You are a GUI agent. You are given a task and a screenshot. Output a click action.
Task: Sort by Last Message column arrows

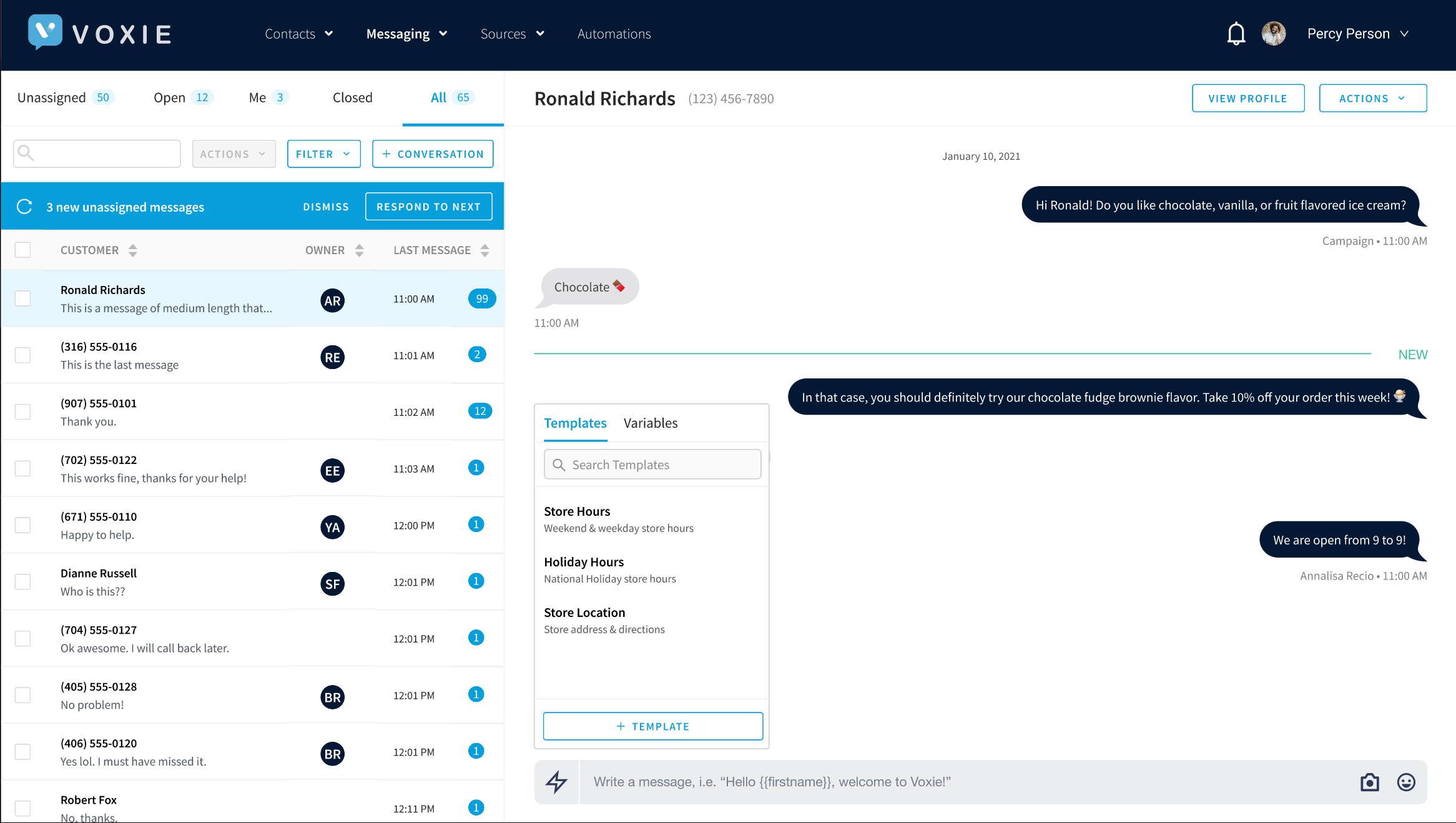pos(485,250)
